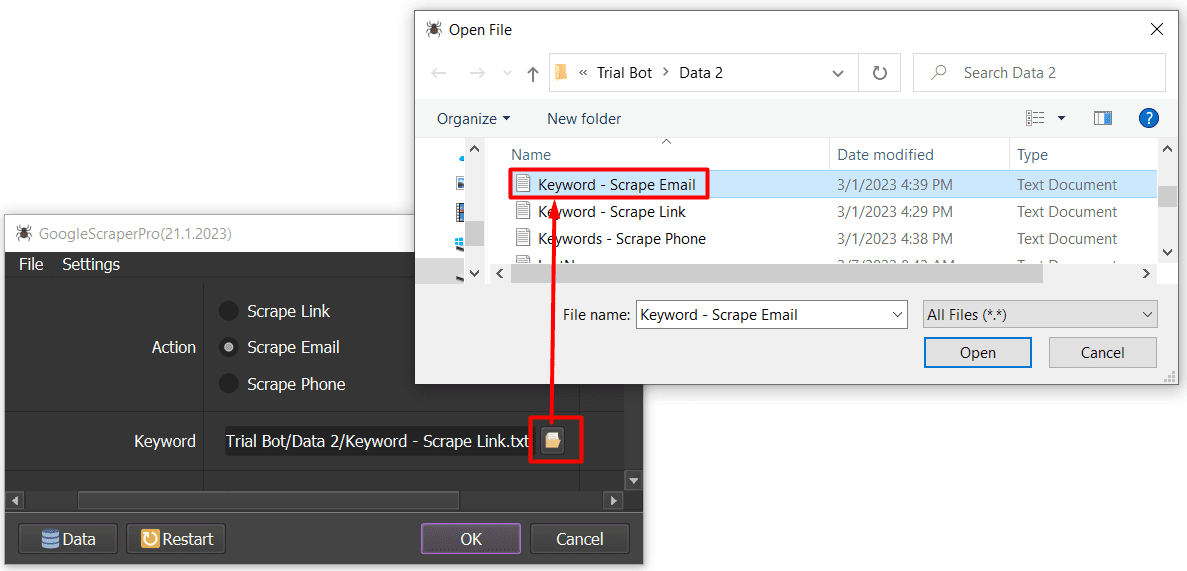
Task: Expand the hidden path chevron before Trial Bot
Action: point(583,73)
